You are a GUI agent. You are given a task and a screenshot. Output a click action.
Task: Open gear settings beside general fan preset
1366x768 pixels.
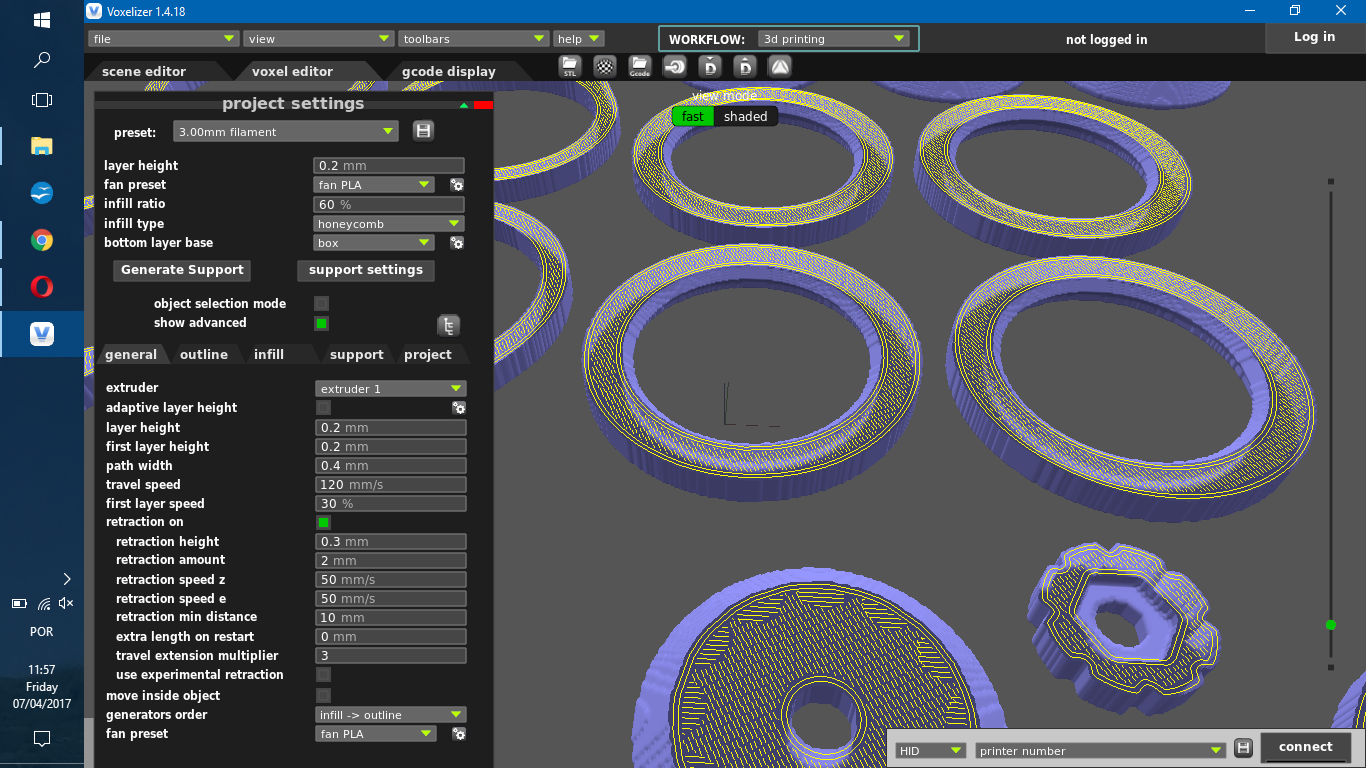[x=459, y=734]
